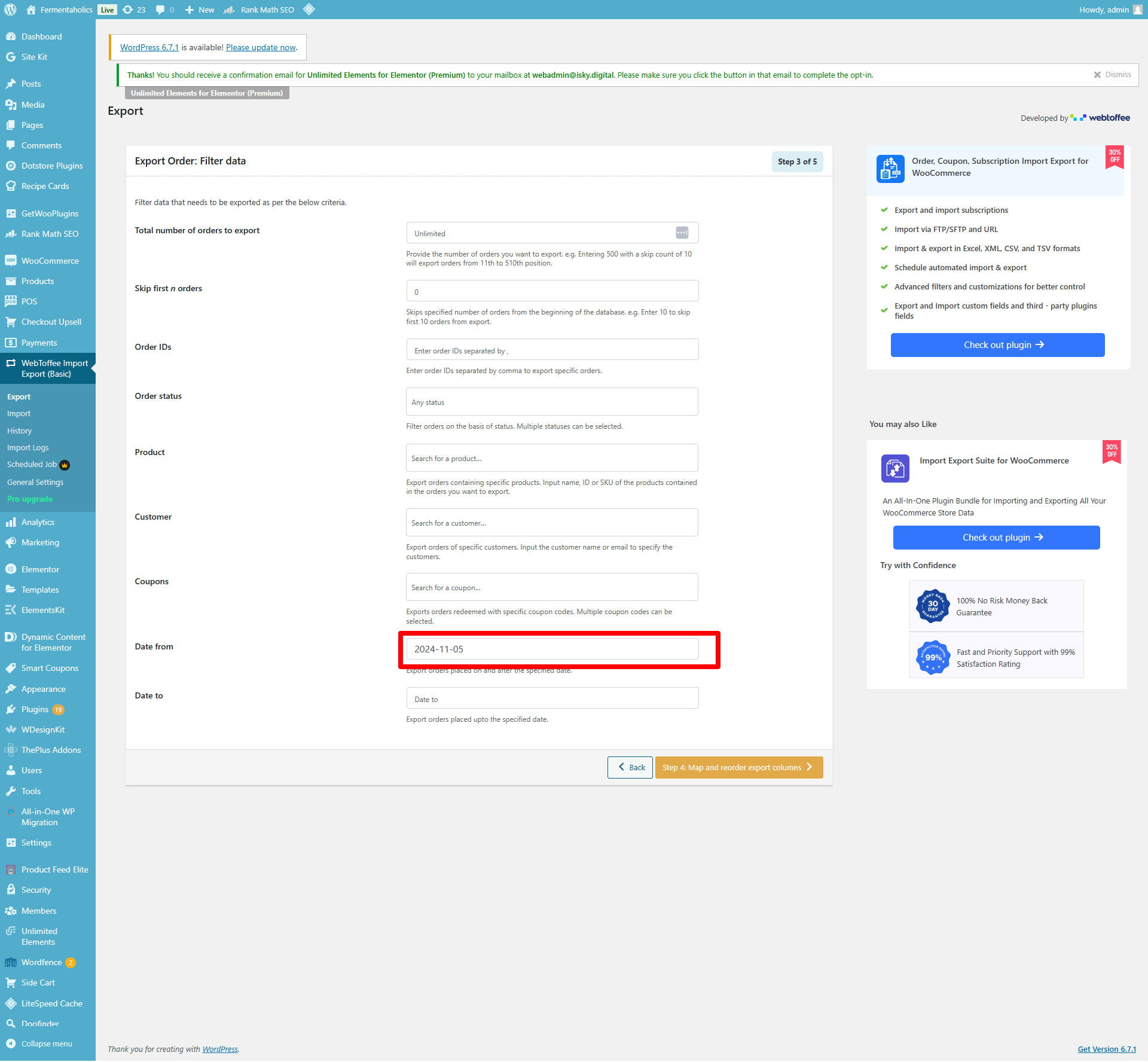Click the WordPress 6.7.1 link
The height and width of the screenshot is (1062, 1148).
(x=149, y=47)
